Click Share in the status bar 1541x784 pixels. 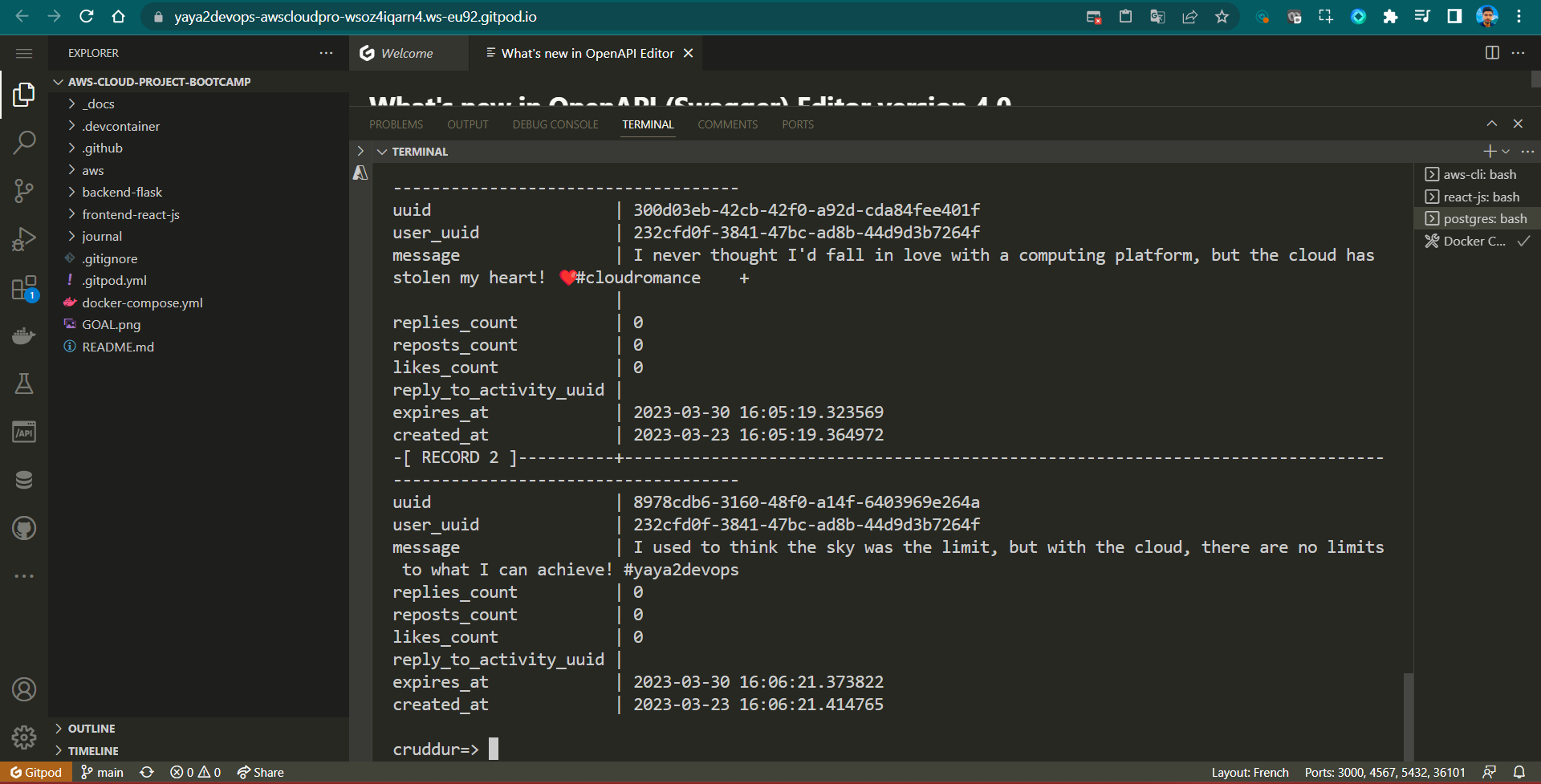[x=261, y=772]
